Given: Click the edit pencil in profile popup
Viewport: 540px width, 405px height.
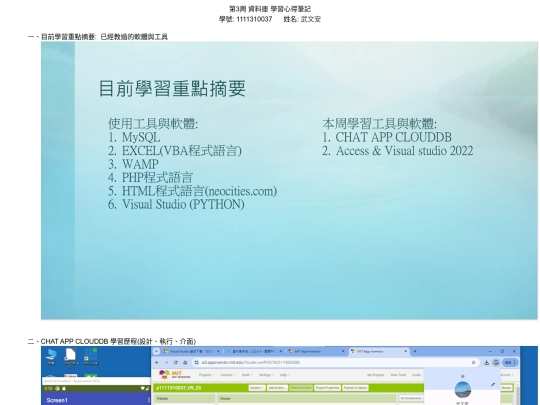Looking at the screenshot, I should (x=493, y=384).
